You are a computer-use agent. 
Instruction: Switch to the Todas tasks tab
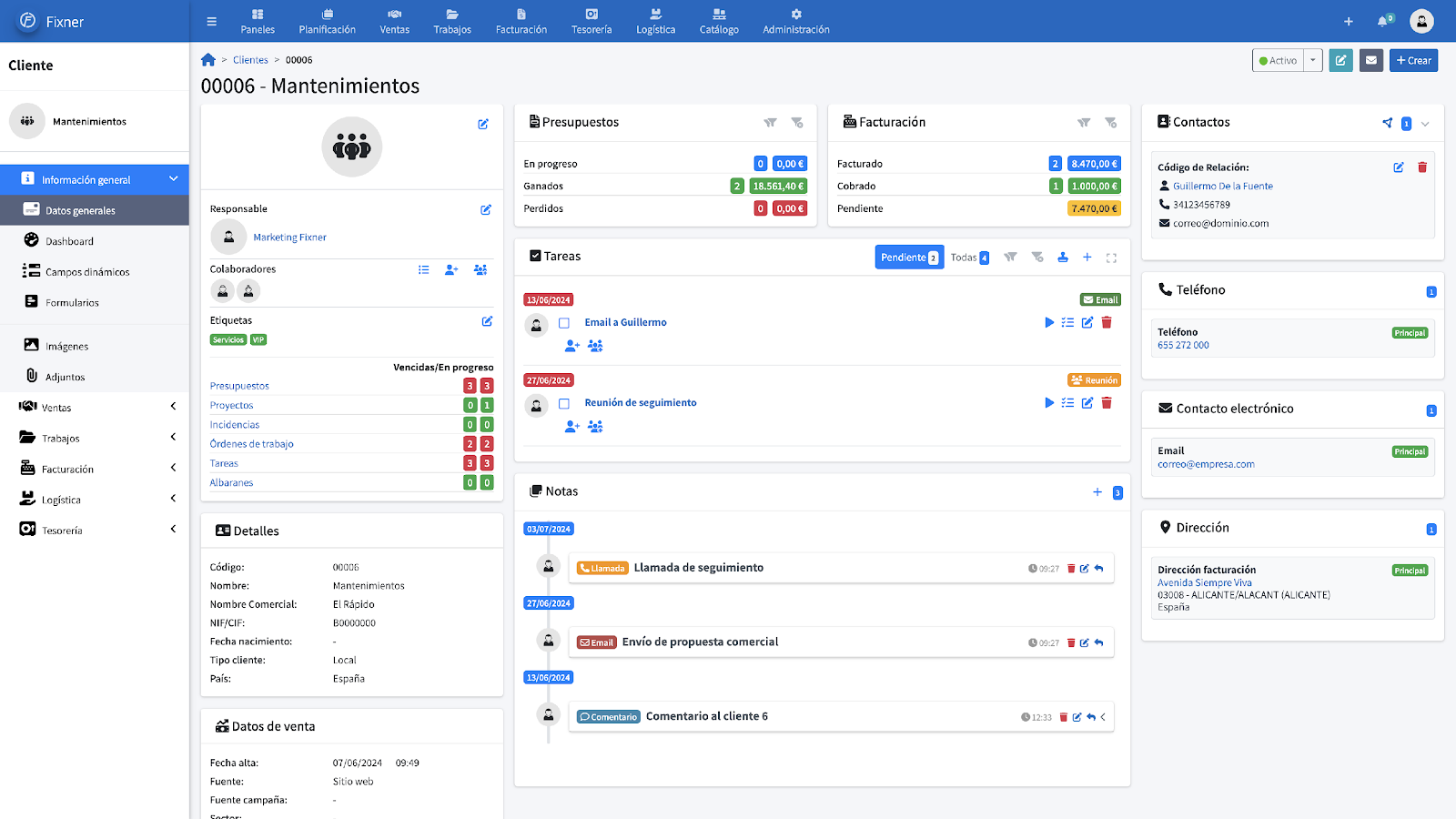point(969,258)
